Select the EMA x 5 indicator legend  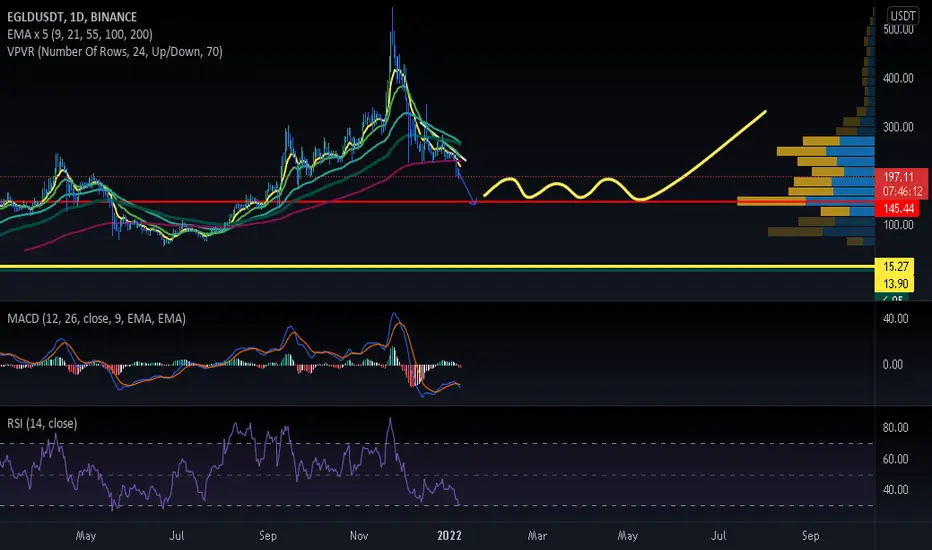[80, 34]
